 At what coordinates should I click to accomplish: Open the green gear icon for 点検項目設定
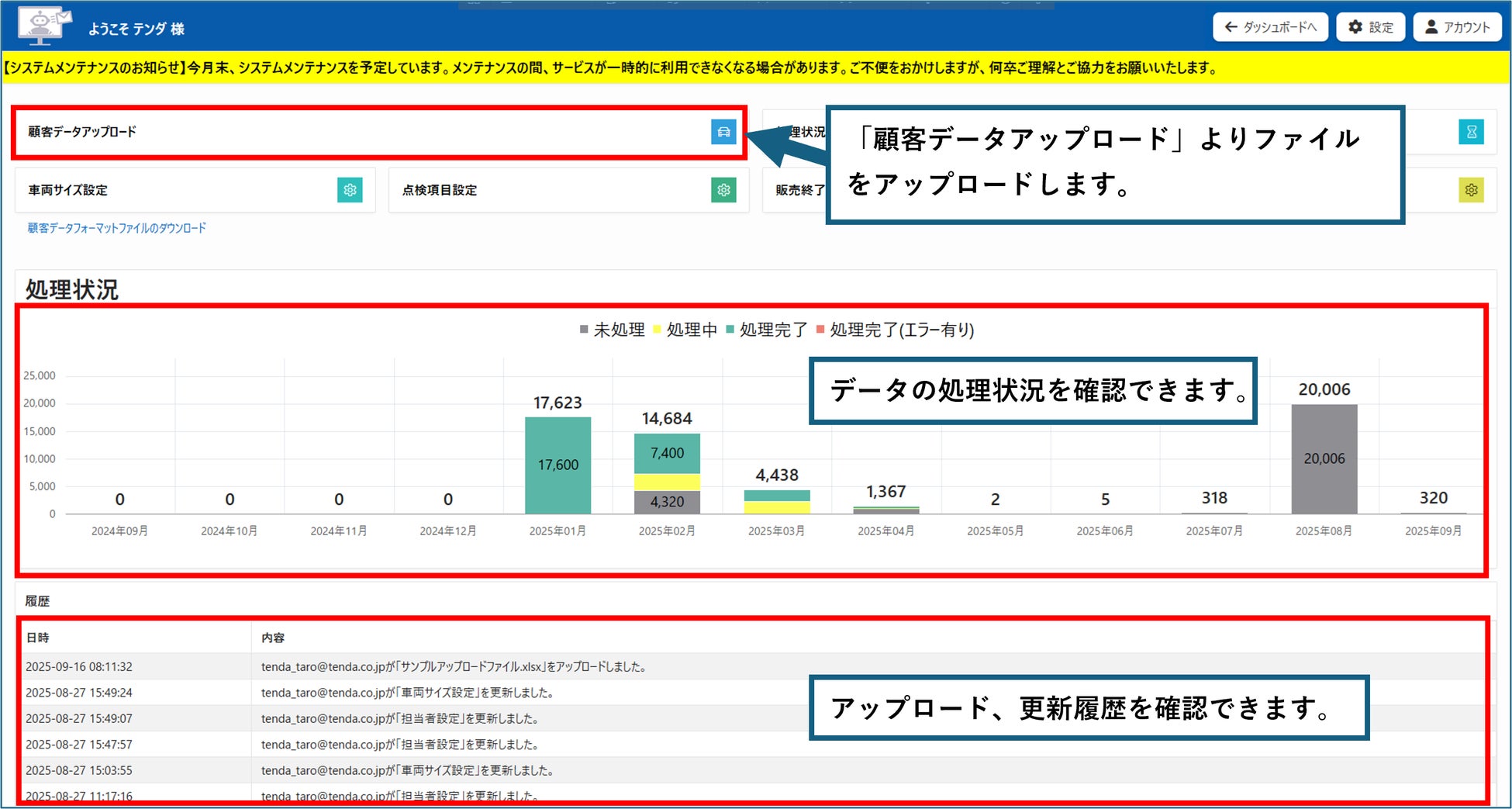pyautogui.click(x=723, y=190)
